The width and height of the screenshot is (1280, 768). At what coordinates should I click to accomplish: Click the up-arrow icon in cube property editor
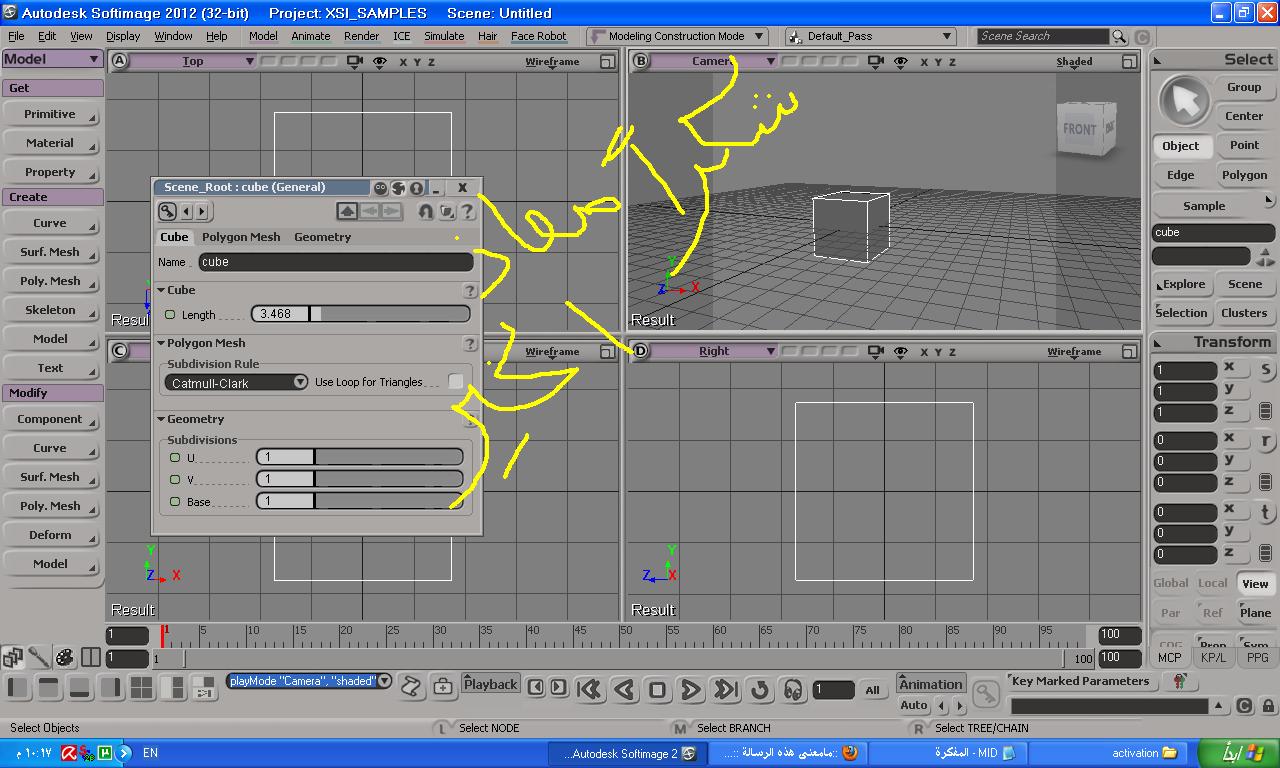click(x=347, y=211)
